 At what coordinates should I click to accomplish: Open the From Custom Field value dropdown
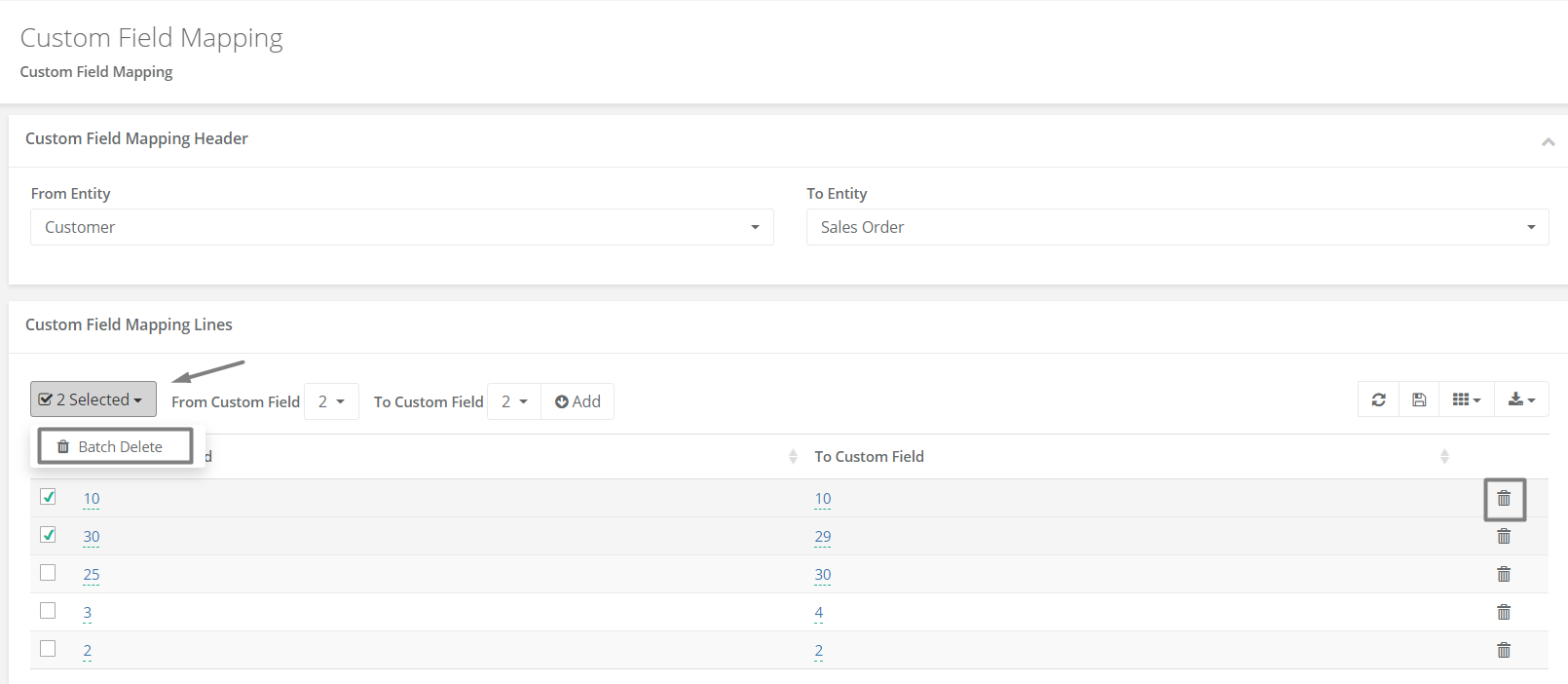331,401
